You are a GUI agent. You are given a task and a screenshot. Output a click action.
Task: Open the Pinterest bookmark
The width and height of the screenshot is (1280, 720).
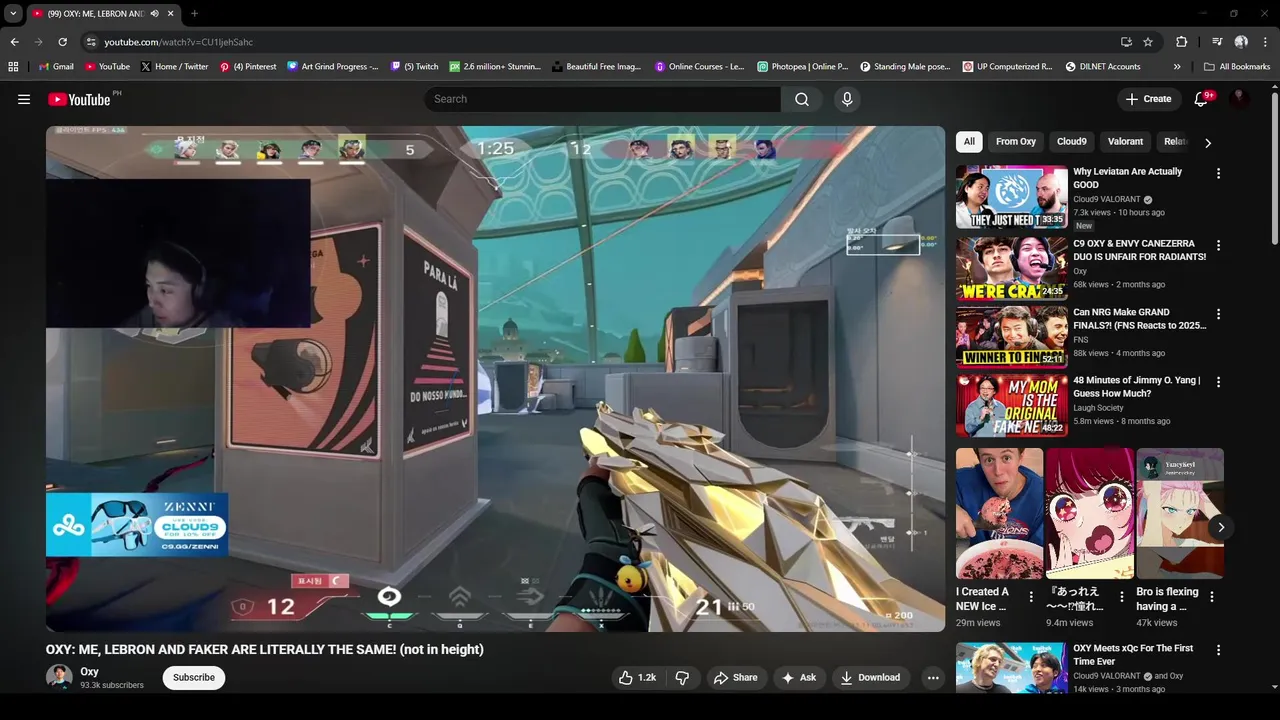[248, 67]
